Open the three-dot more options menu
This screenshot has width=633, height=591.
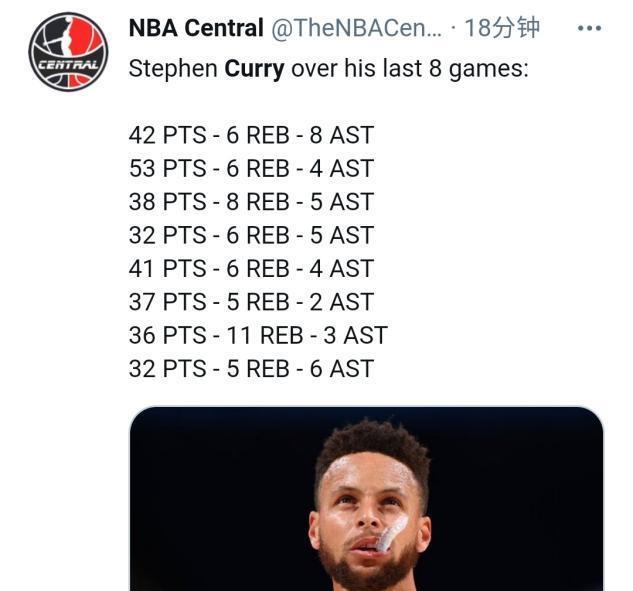tap(589, 28)
